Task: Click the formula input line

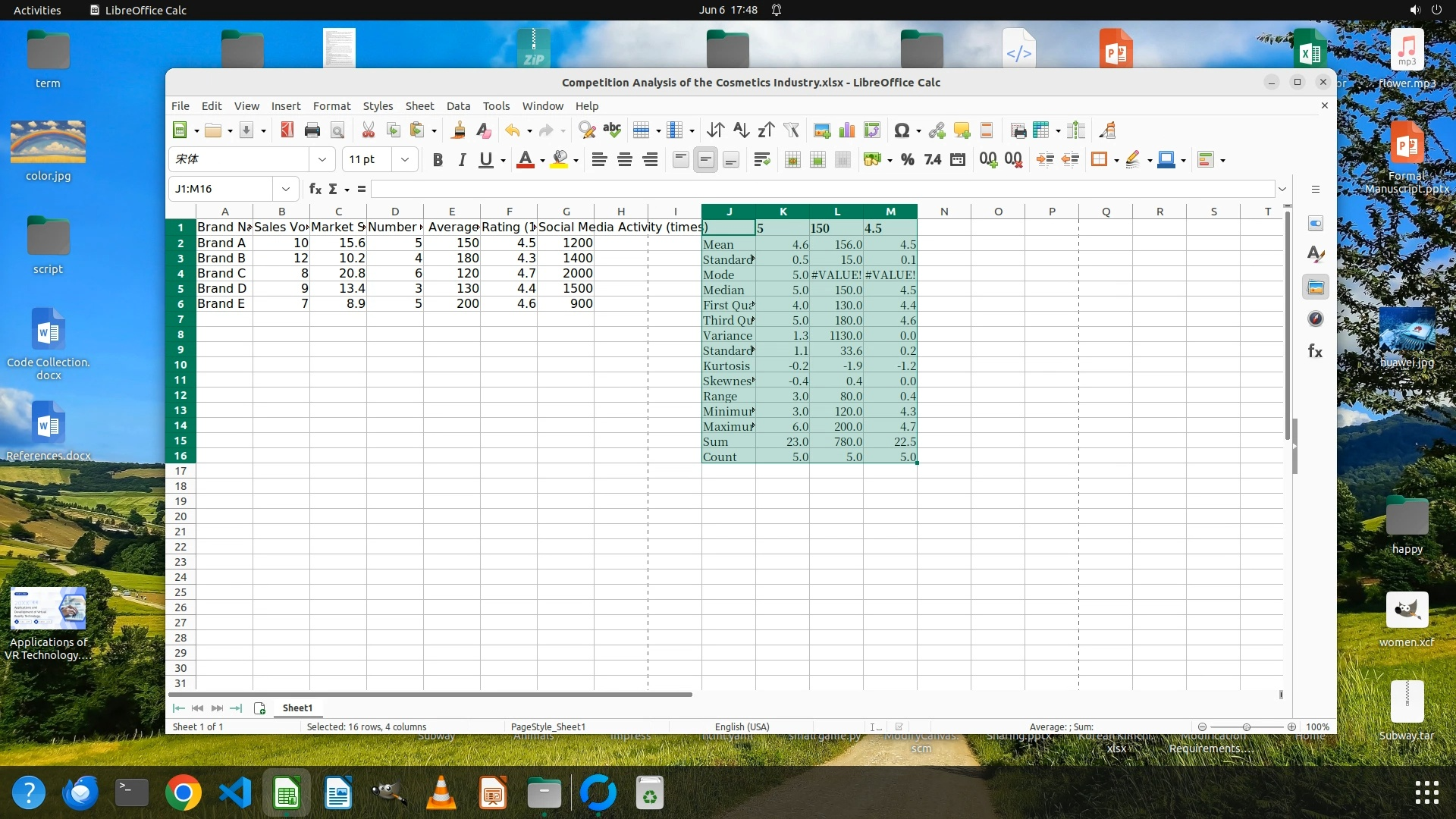Action: coord(819,189)
